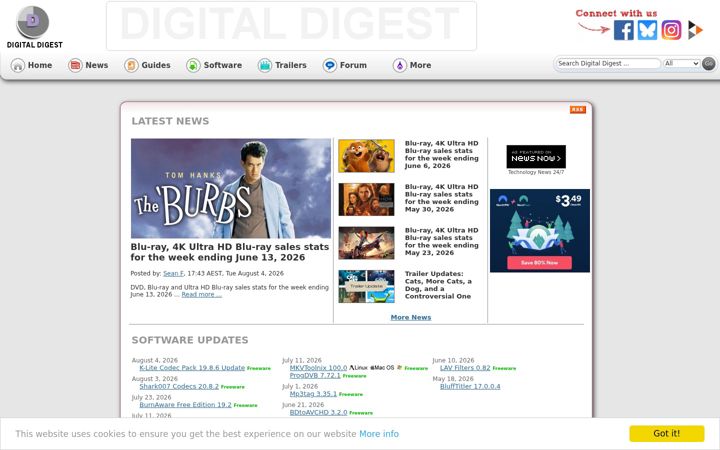Screen dimensions: 720x450
Task: Open MKVToolnix 100.0 link
Action: [318, 368]
